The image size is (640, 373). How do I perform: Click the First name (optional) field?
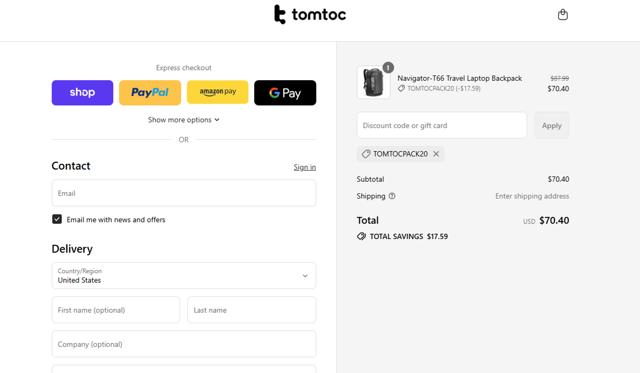pyautogui.click(x=116, y=310)
